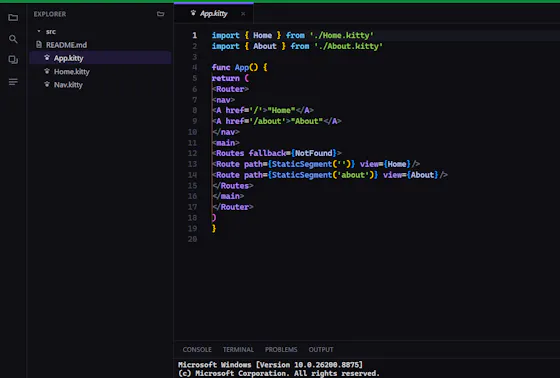Viewport: 560px width, 378px height.
Task: Open the Explorer folder icon in activity bar
Action: pyautogui.click(x=13, y=18)
